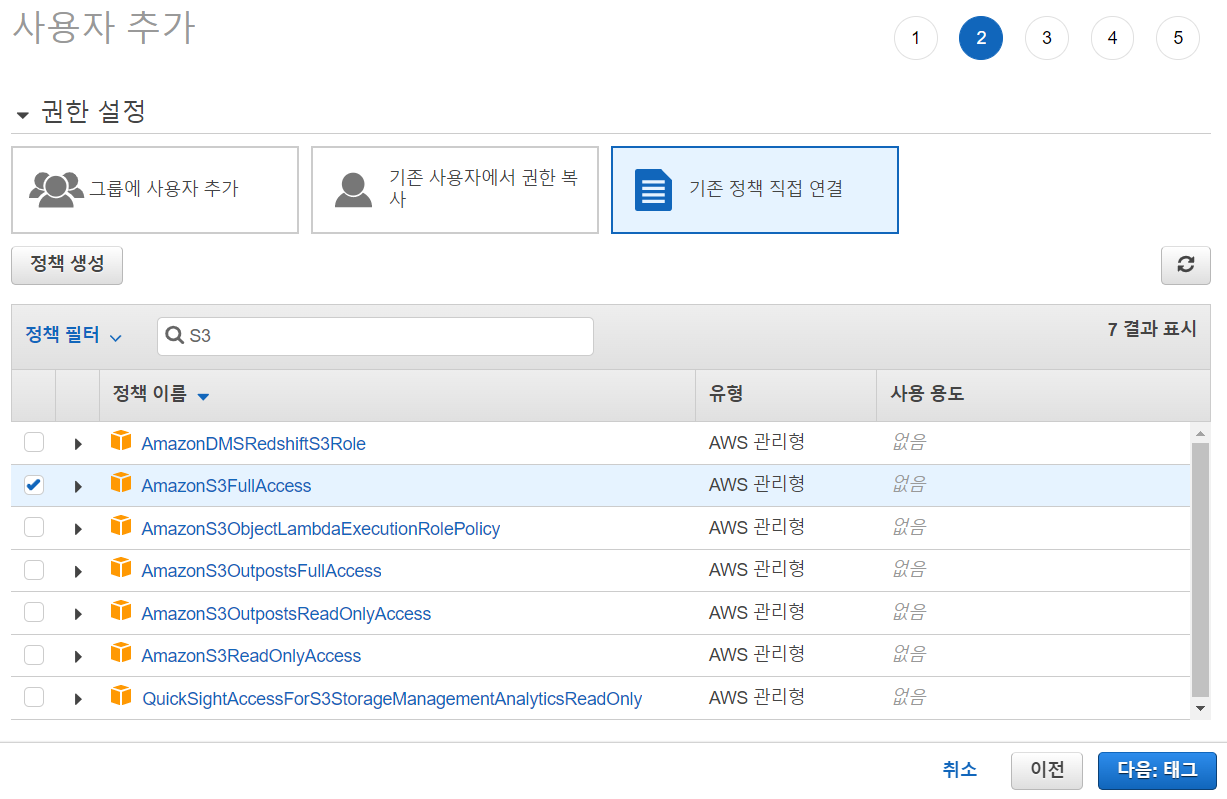Open the 정책 필터 dropdown

(73, 335)
